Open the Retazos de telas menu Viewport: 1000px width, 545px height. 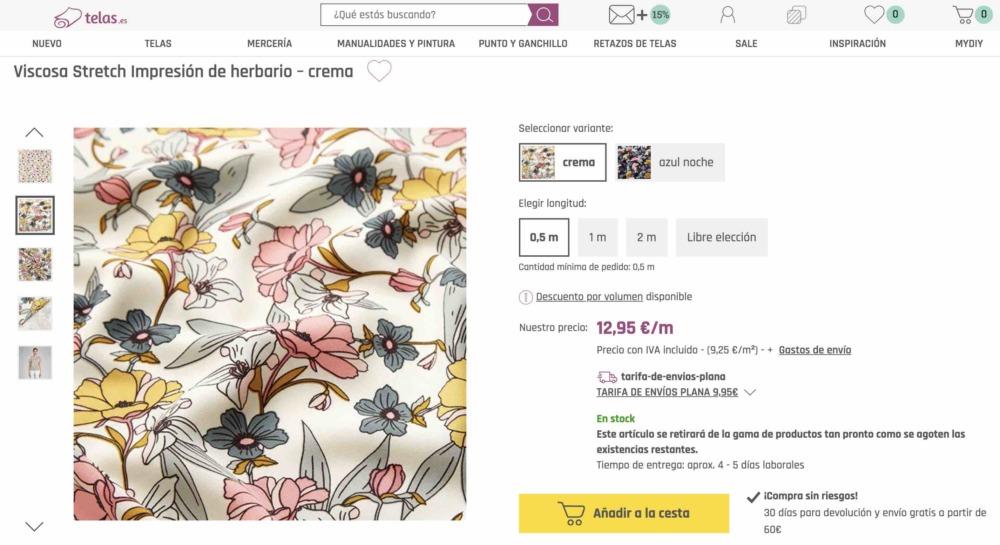coord(634,44)
